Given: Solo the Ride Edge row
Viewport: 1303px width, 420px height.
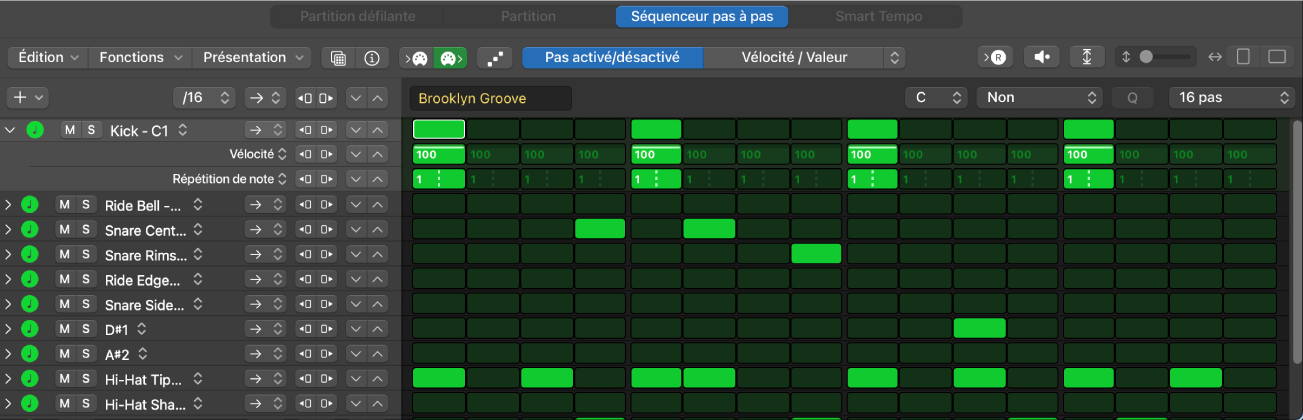Looking at the screenshot, I should point(86,279).
